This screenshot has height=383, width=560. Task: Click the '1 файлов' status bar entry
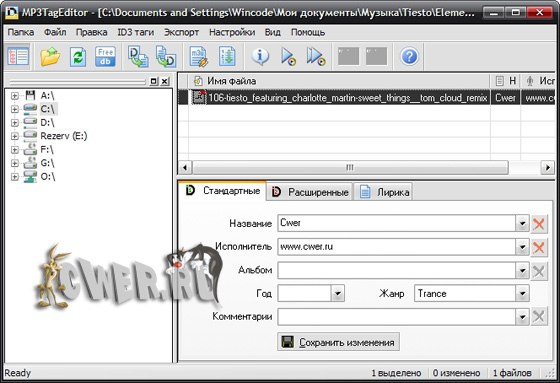[x=512, y=373]
